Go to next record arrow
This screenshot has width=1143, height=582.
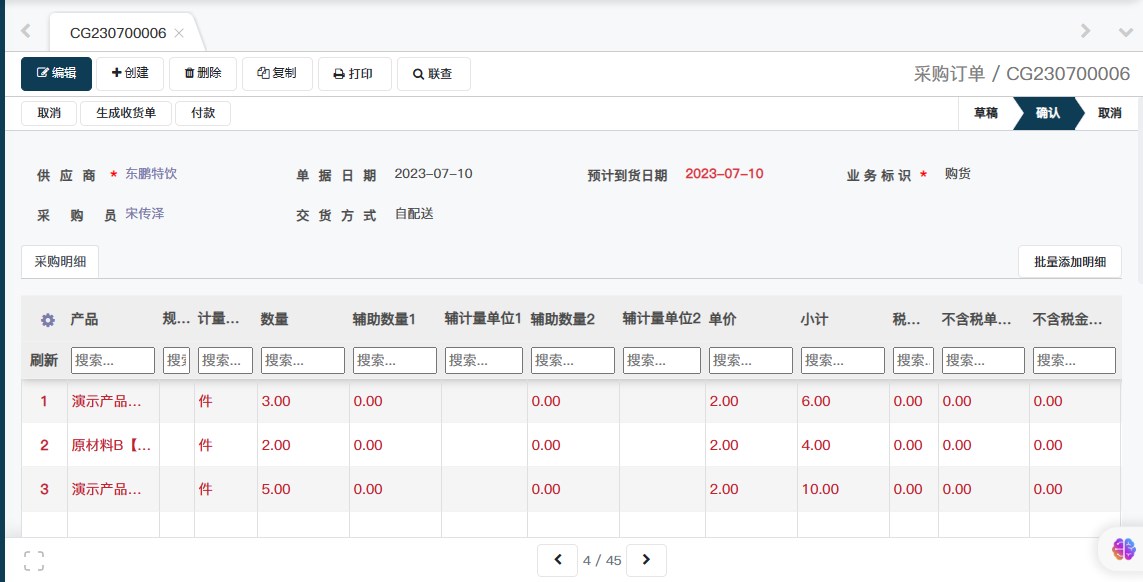pyautogui.click(x=646, y=560)
